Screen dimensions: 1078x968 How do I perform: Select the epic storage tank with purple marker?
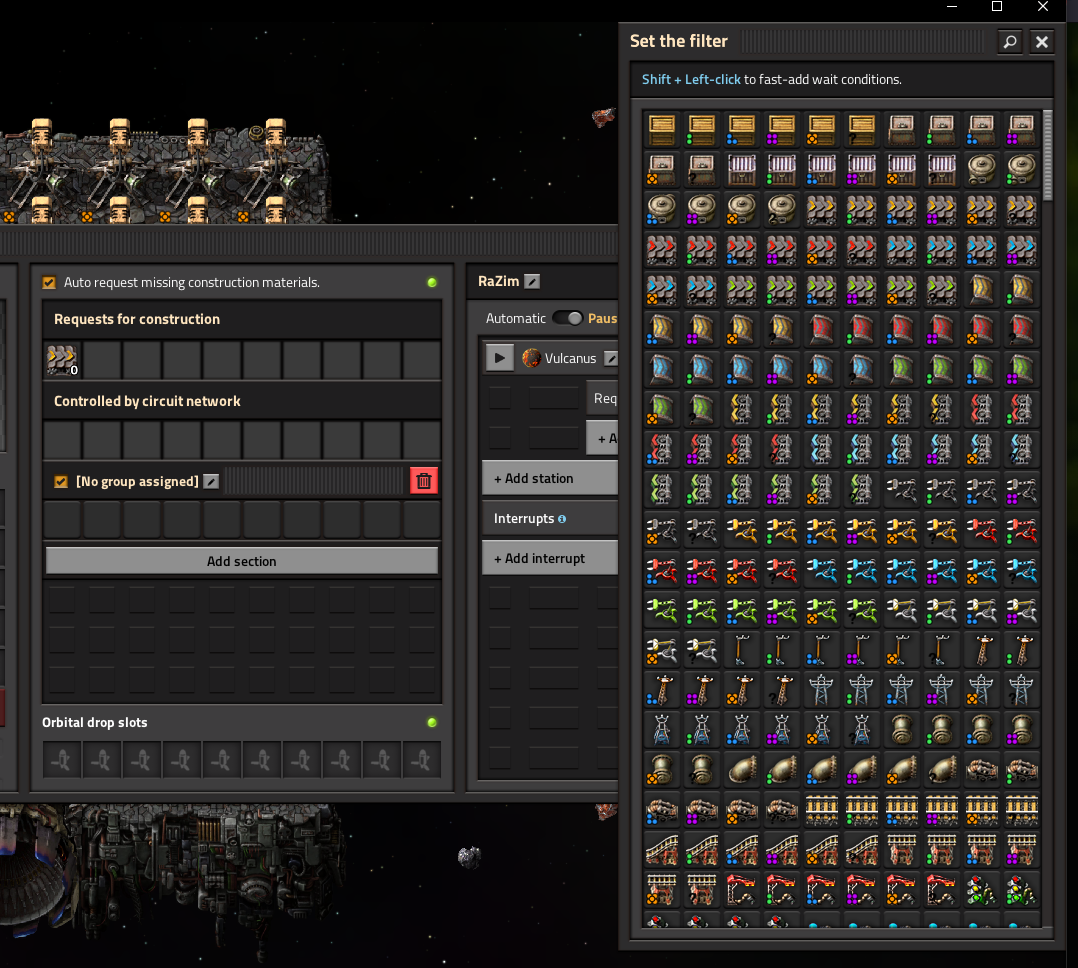pos(701,209)
